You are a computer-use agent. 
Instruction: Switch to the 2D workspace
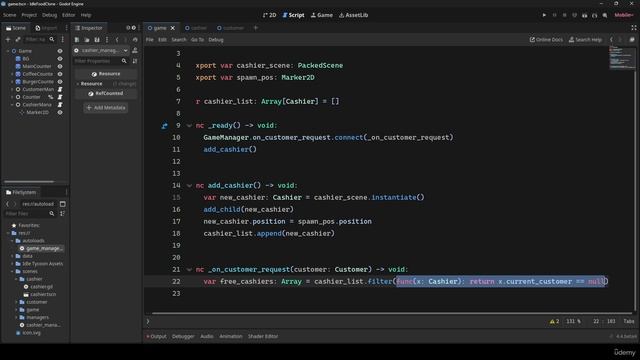click(269, 15)
